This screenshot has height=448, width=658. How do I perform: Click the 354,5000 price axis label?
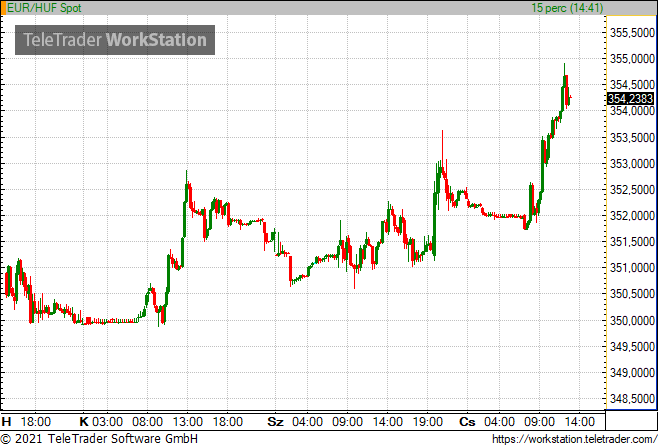(x=632, y=85)
